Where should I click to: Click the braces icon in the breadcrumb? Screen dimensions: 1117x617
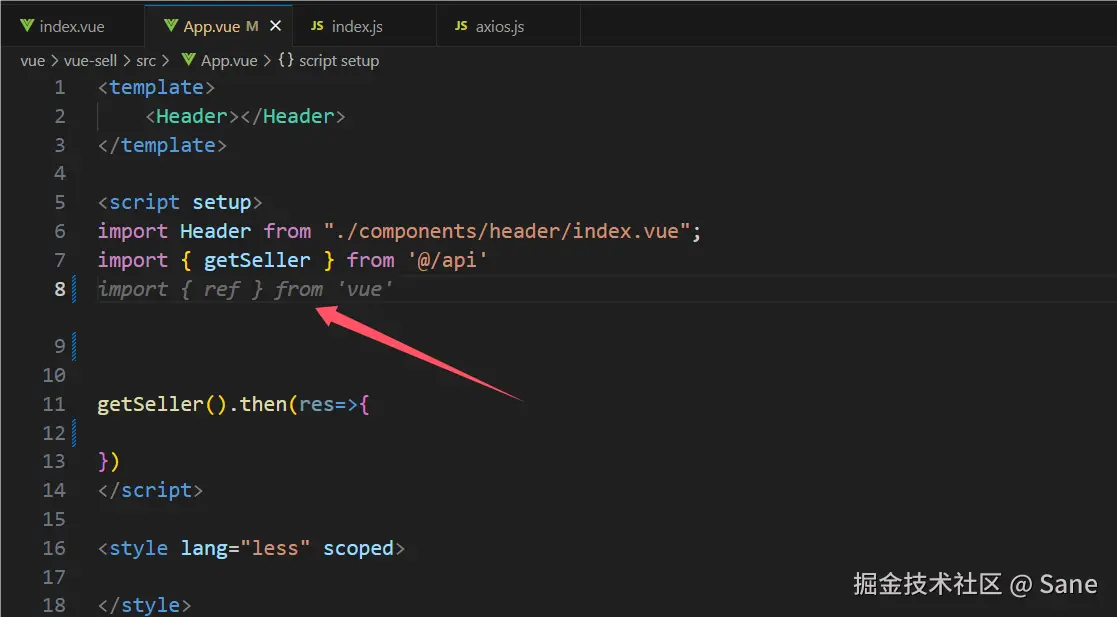click(286, 60)
